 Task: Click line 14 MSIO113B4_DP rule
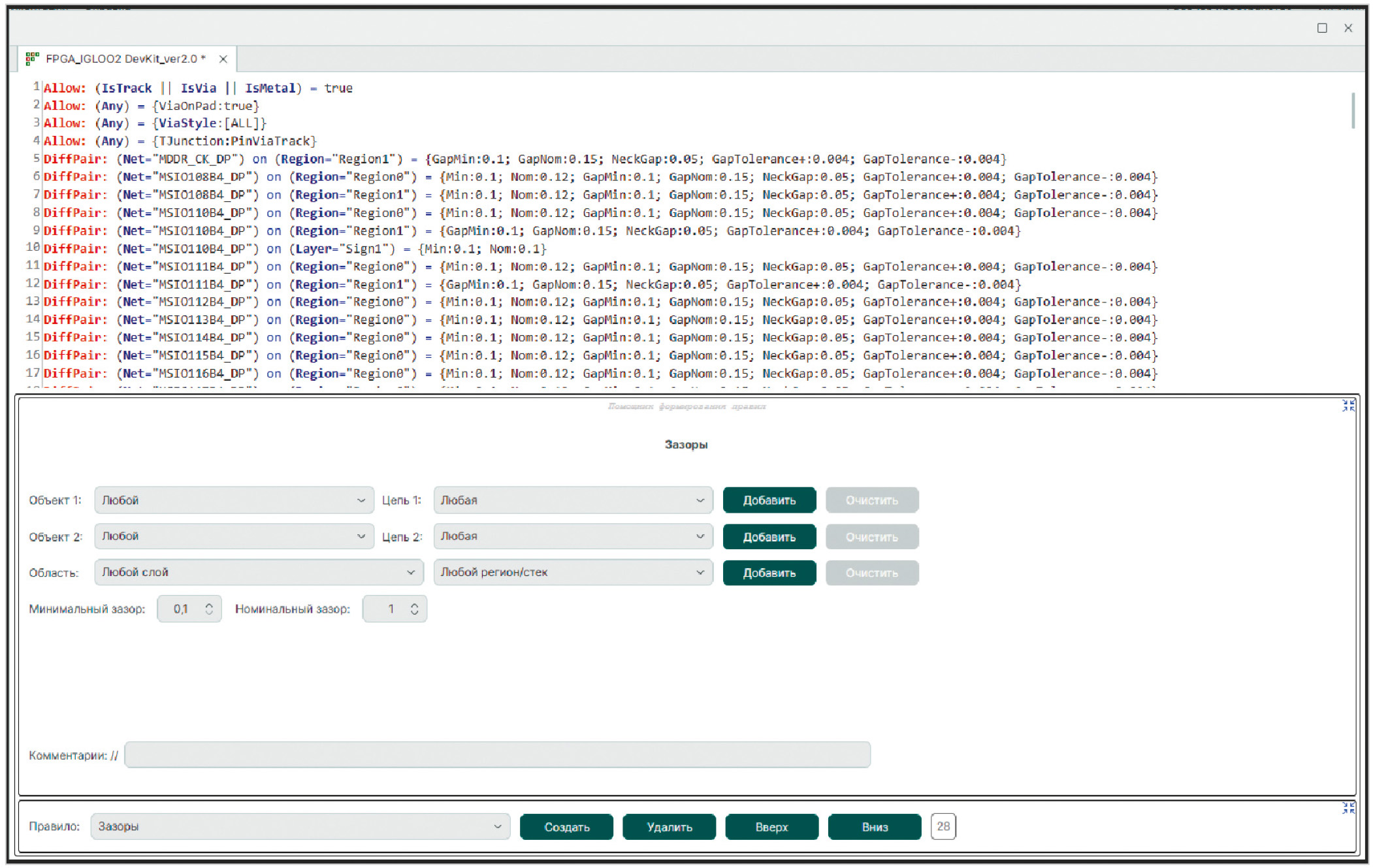point(600,319)
